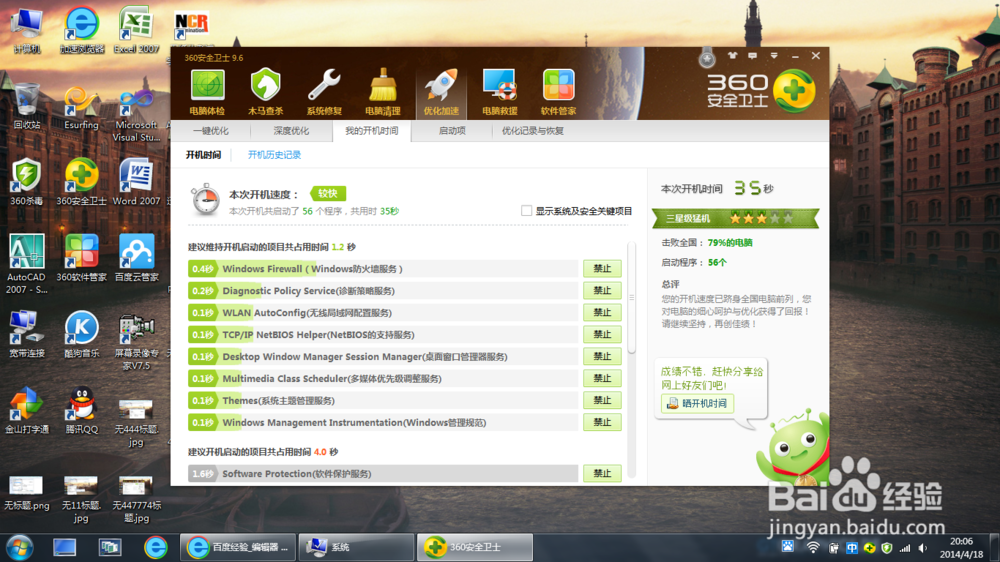Click the Wi-Fi tray icon
The width and height of the screenshot is (1000, 562).
(813, 548)
